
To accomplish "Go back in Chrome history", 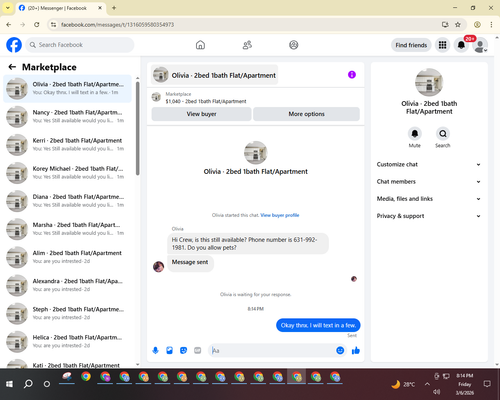I will (9, 24).
